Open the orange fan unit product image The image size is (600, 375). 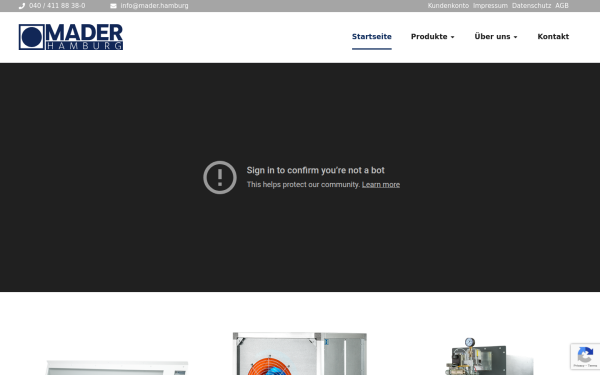click(300, 354)
